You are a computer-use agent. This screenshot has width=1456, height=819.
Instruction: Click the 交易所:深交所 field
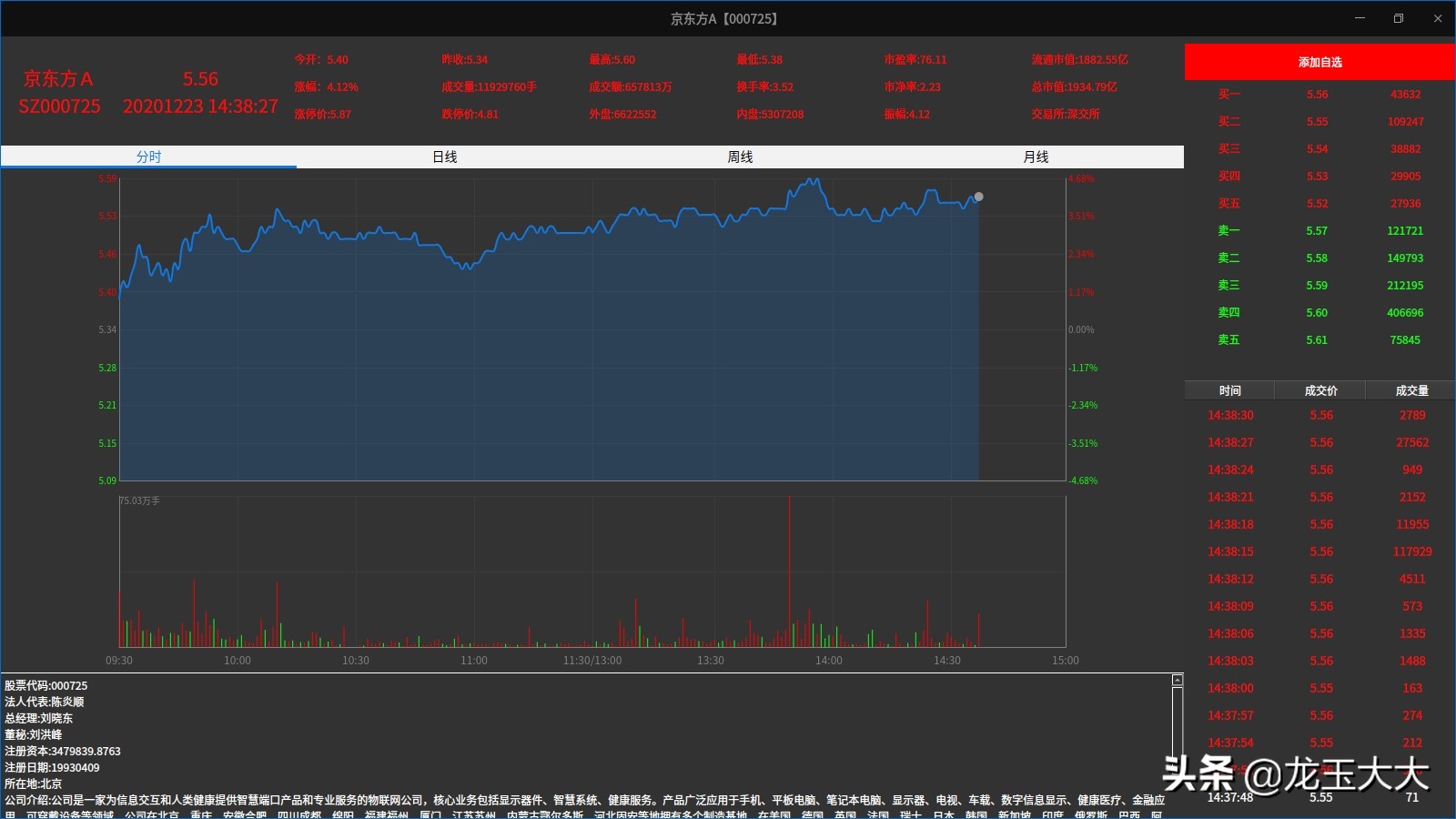[x=1065, y=114]
